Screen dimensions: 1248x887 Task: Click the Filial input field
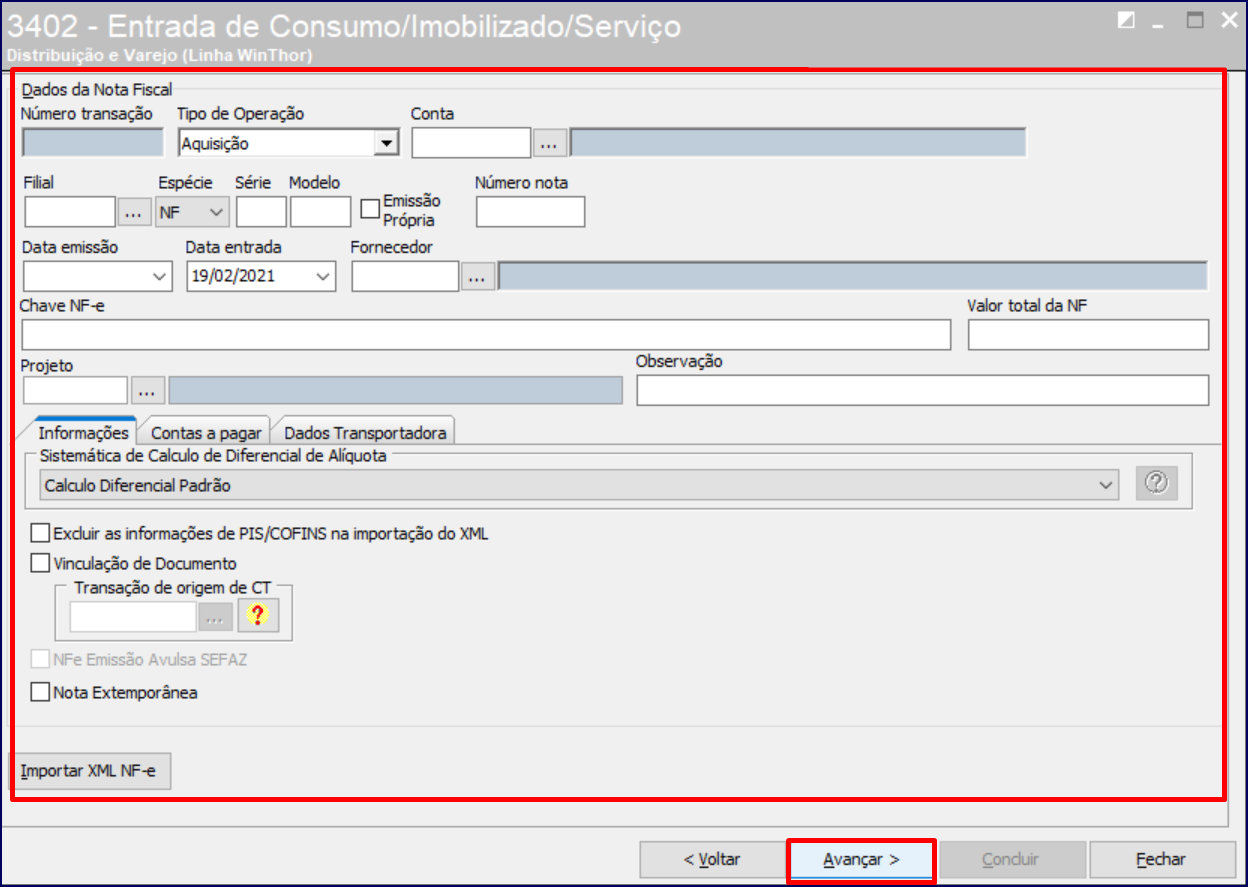[x=70, y=212]
